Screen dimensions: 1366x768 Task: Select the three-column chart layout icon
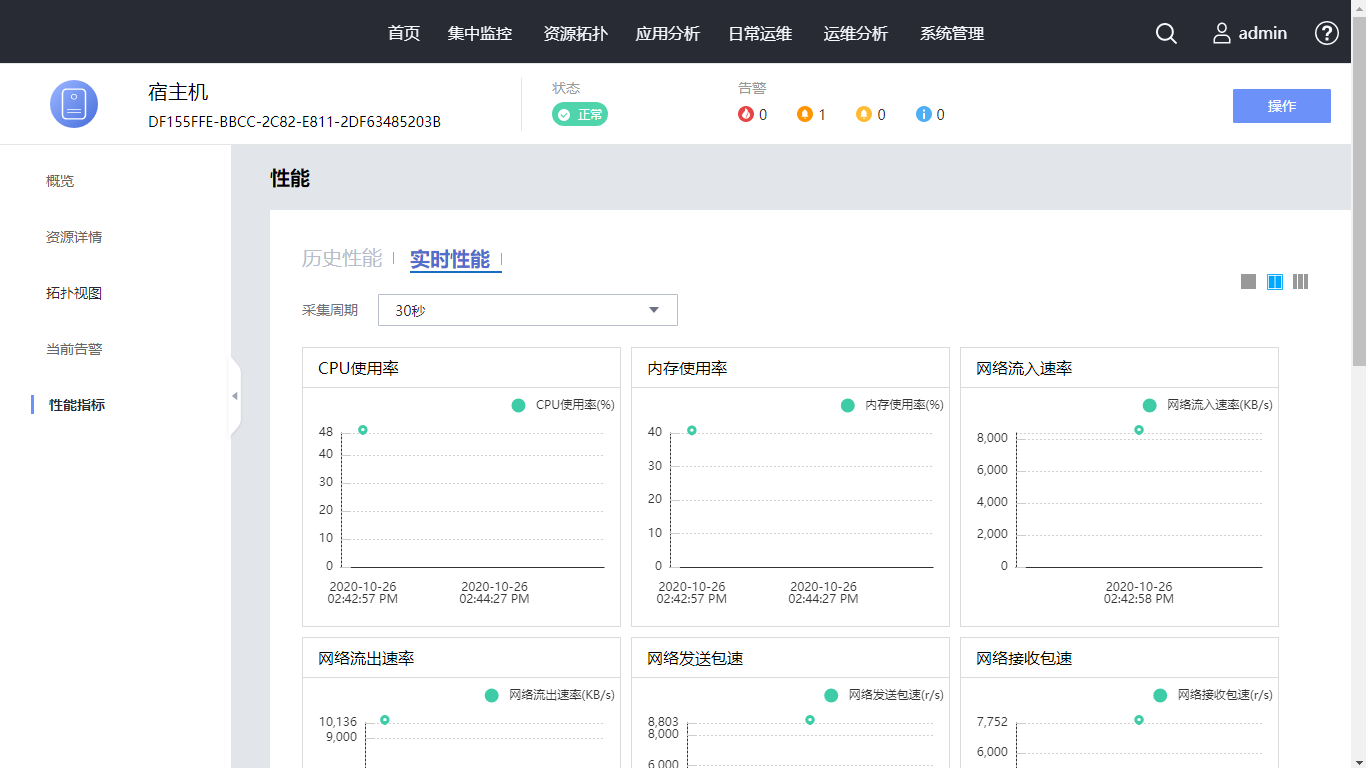(x=1300, y=282)
